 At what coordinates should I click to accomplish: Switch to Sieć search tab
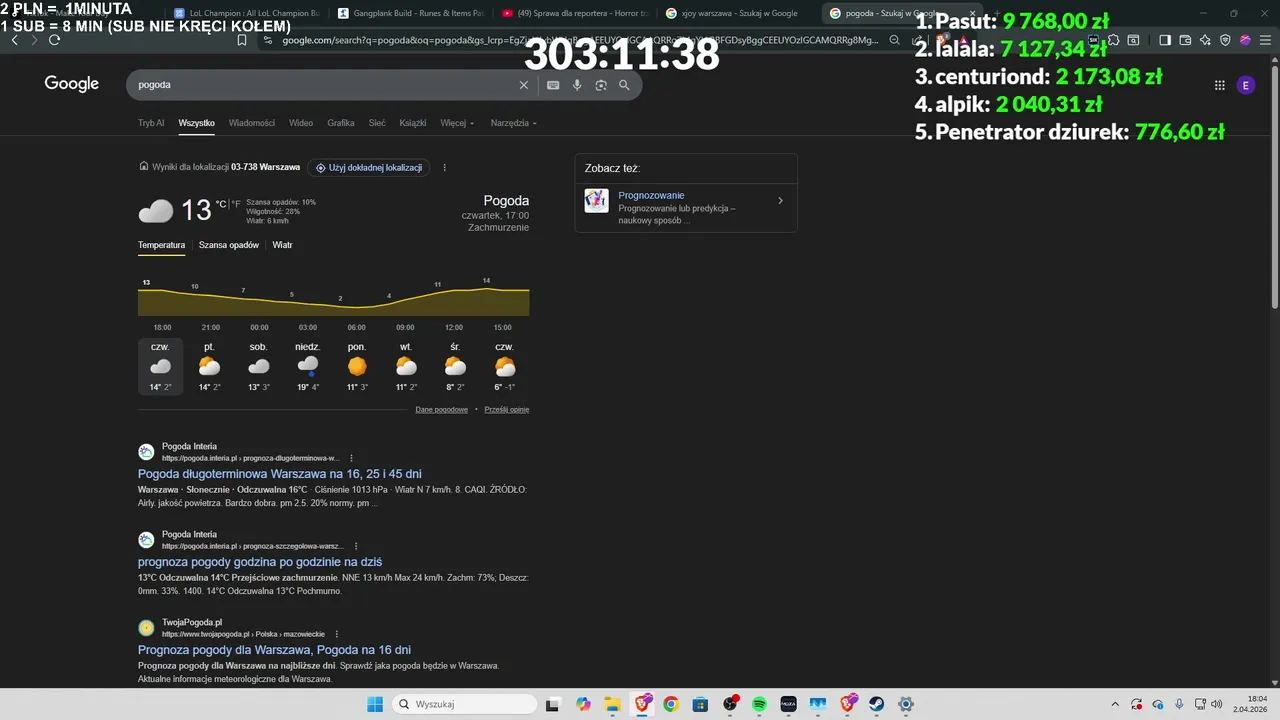377,123
